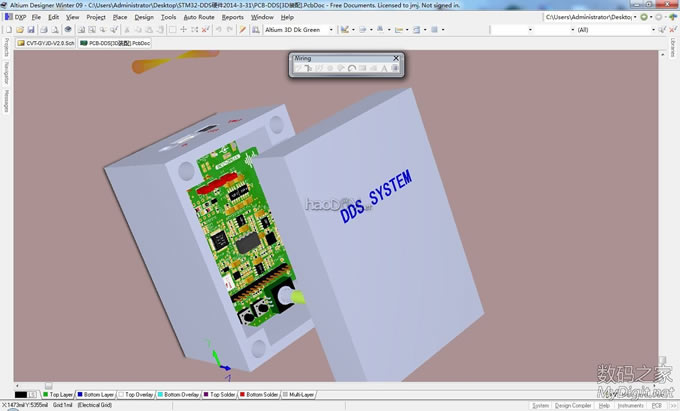Switch to the Multi-Layer tab
680x411 pixels.
coord(299,395)
